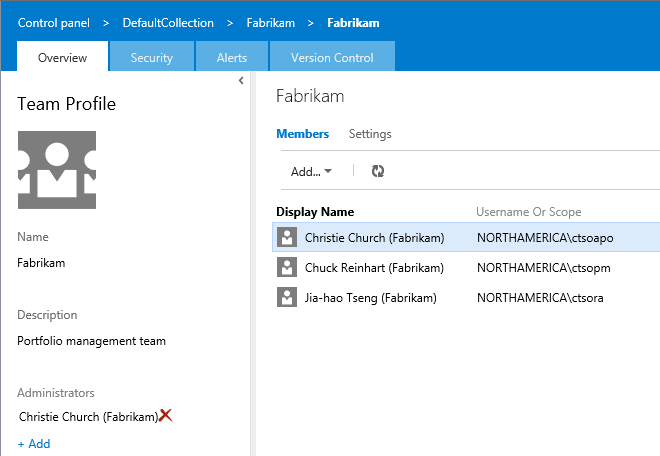Click NORTHAMERICA\ctsopm username cell
The height and width of the screenshot is (456, 660).
(543, 267)
